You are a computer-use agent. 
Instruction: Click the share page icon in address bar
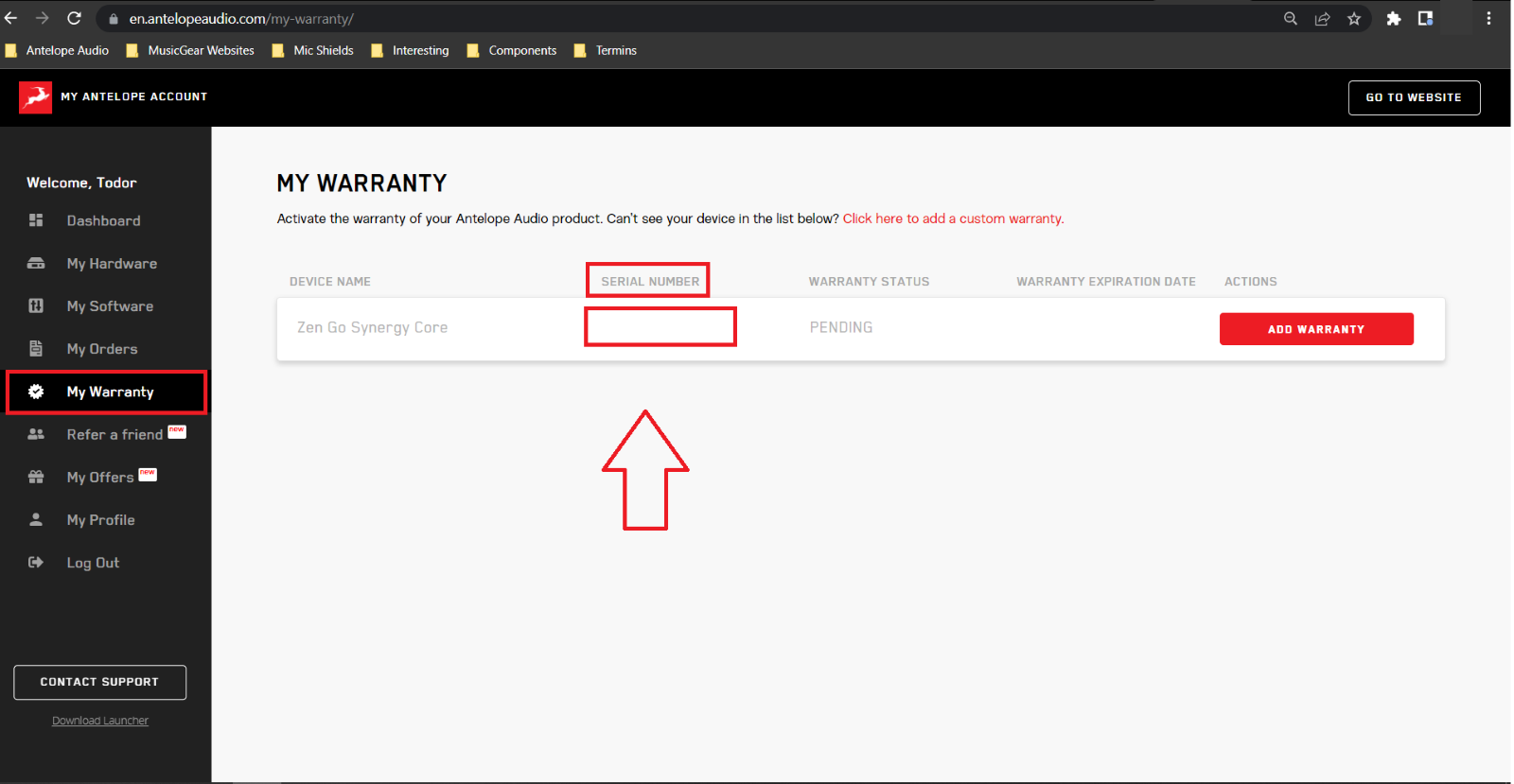click(1322, 19)
